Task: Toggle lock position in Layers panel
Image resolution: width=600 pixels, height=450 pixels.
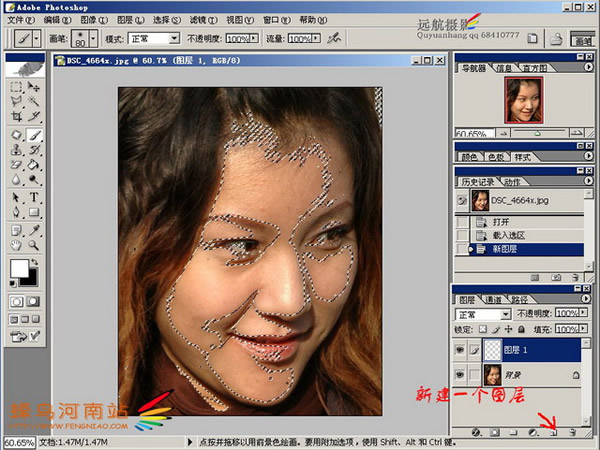Action: [x=509, y=329]
